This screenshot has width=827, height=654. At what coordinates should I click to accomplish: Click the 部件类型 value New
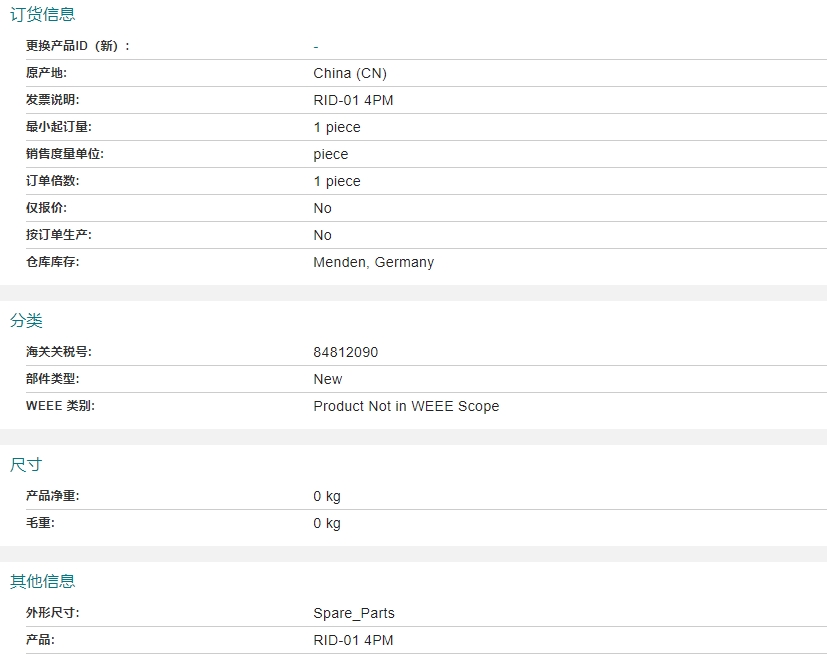click(x=327, y=379)
